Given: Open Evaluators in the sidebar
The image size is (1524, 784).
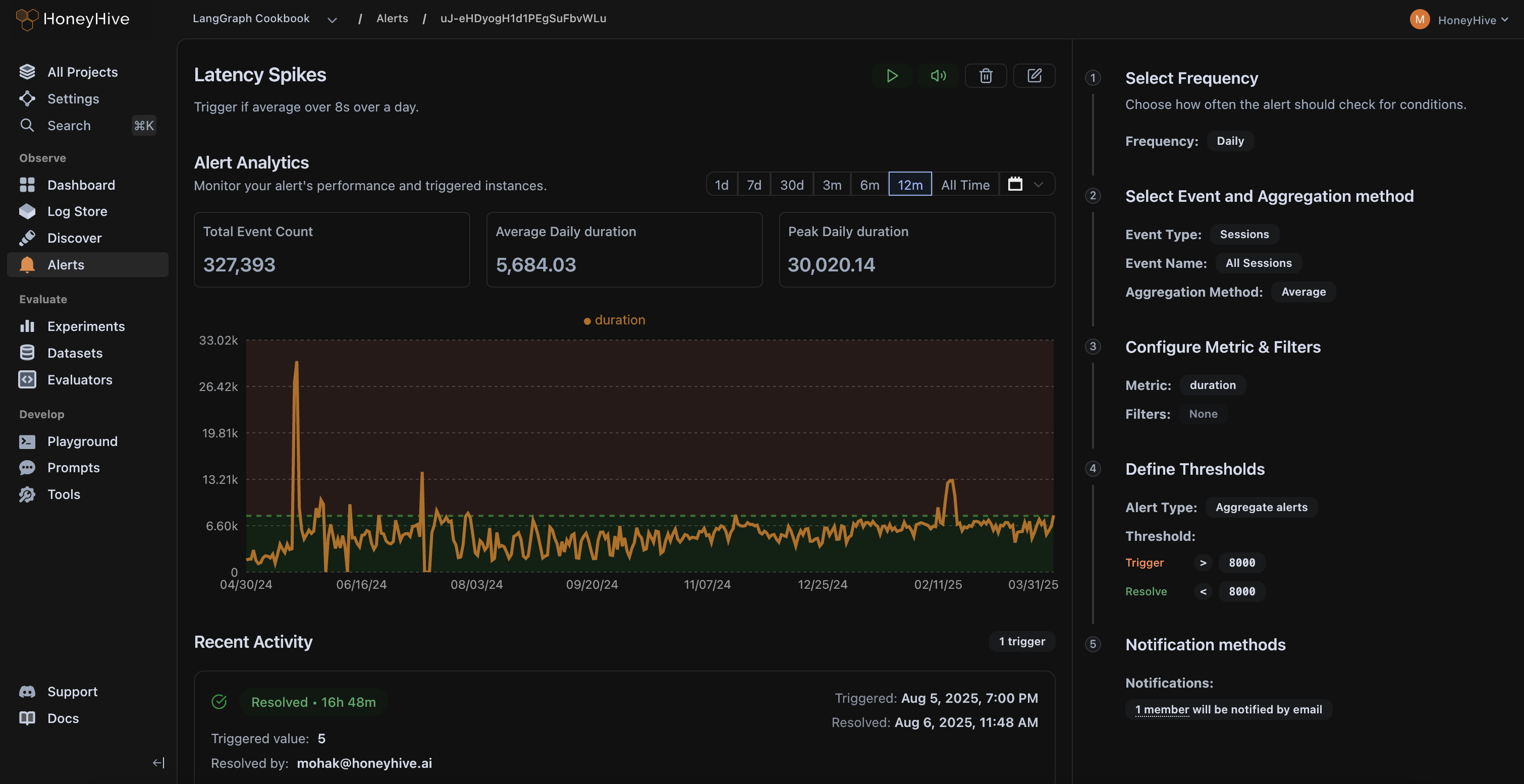Looking at the screenshot, I should coord(79,379).
